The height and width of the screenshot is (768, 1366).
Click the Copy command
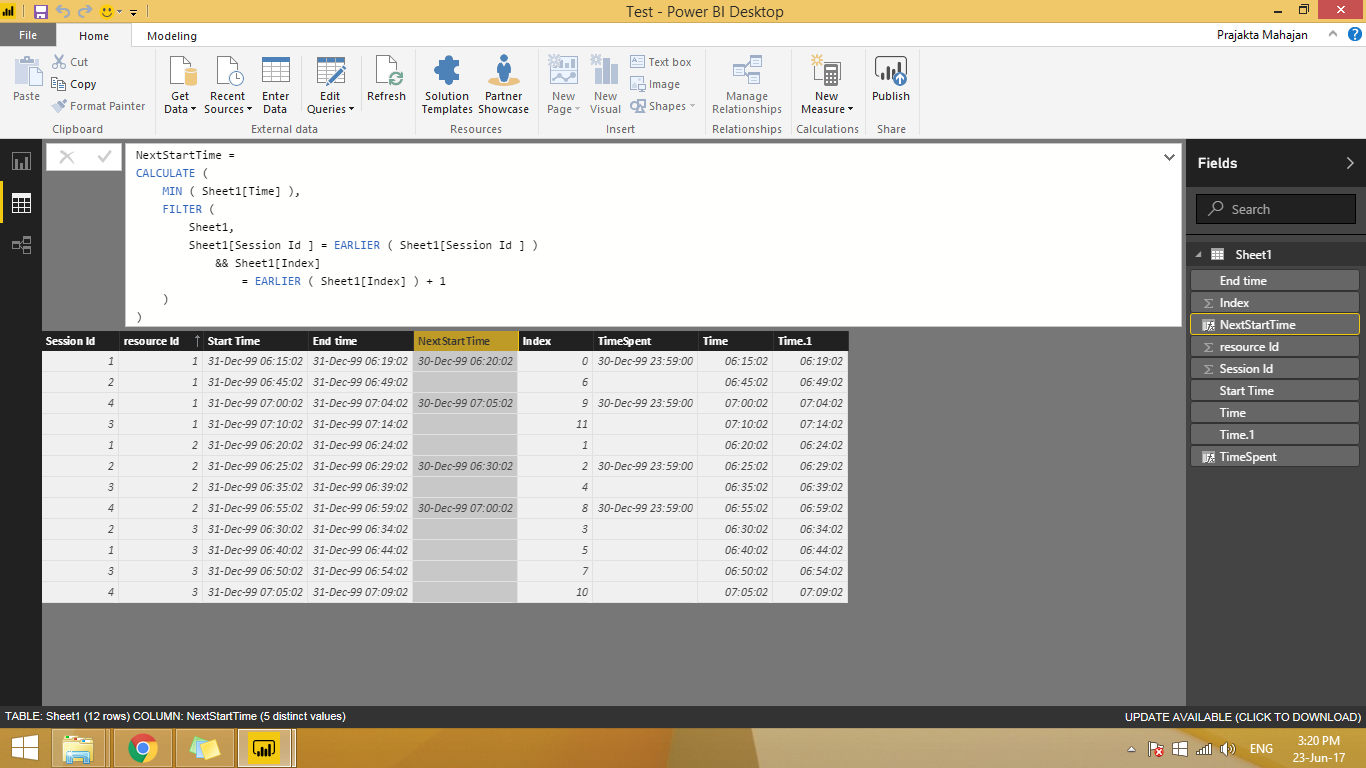(x=74, y=84)
